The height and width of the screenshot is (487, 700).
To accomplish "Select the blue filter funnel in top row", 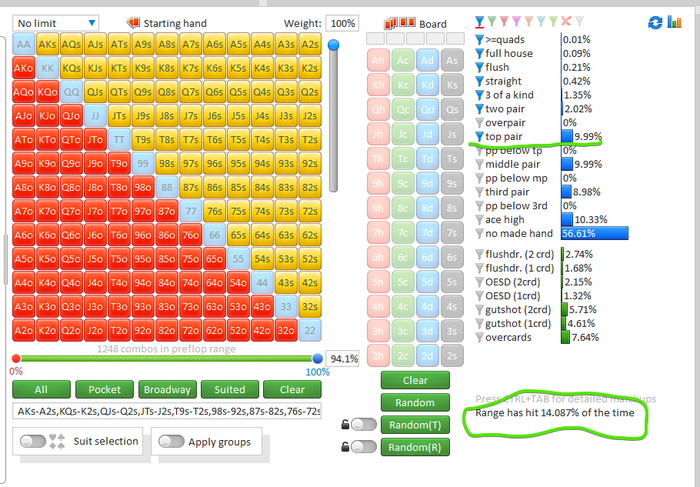I will 479,22.
